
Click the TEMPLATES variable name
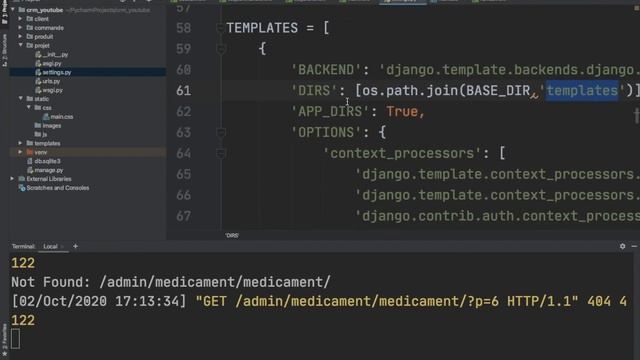click(262, 28)
